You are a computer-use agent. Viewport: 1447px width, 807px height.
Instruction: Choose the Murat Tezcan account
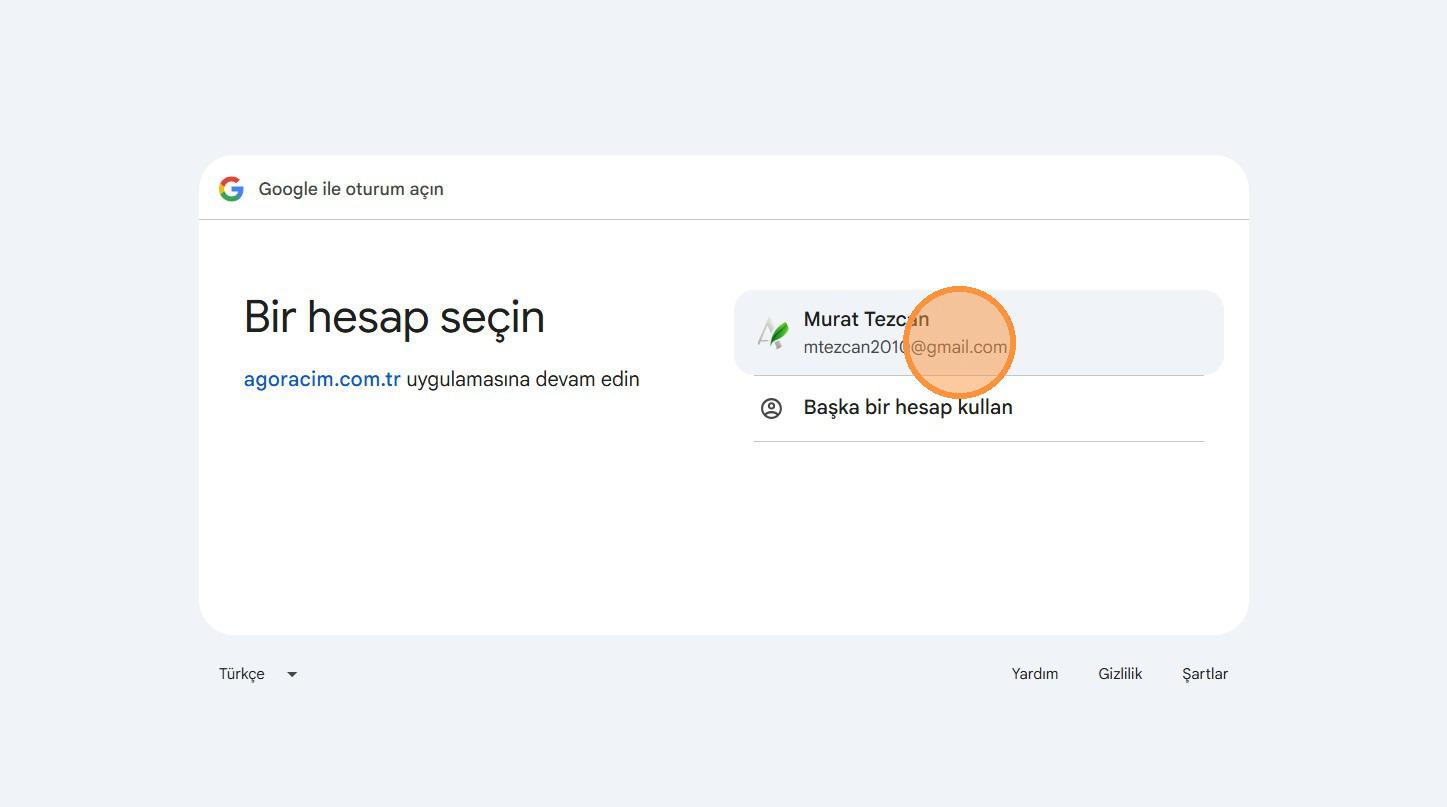[979, 333]
